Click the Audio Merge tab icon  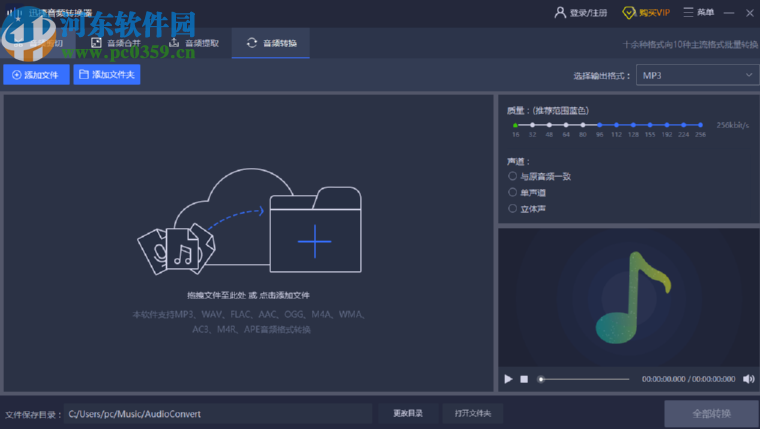96,43
